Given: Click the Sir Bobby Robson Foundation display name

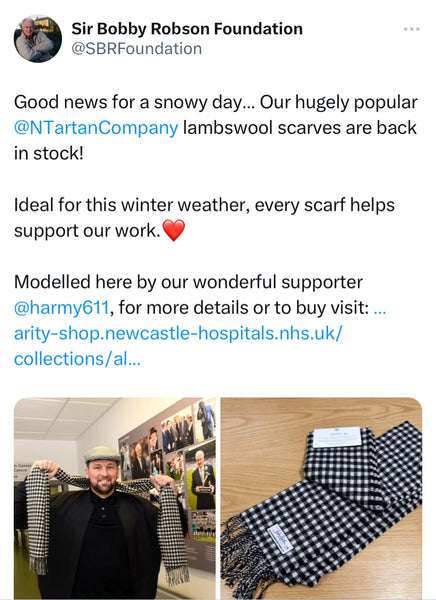Looking at the screenshot, I should coord(187,29).
